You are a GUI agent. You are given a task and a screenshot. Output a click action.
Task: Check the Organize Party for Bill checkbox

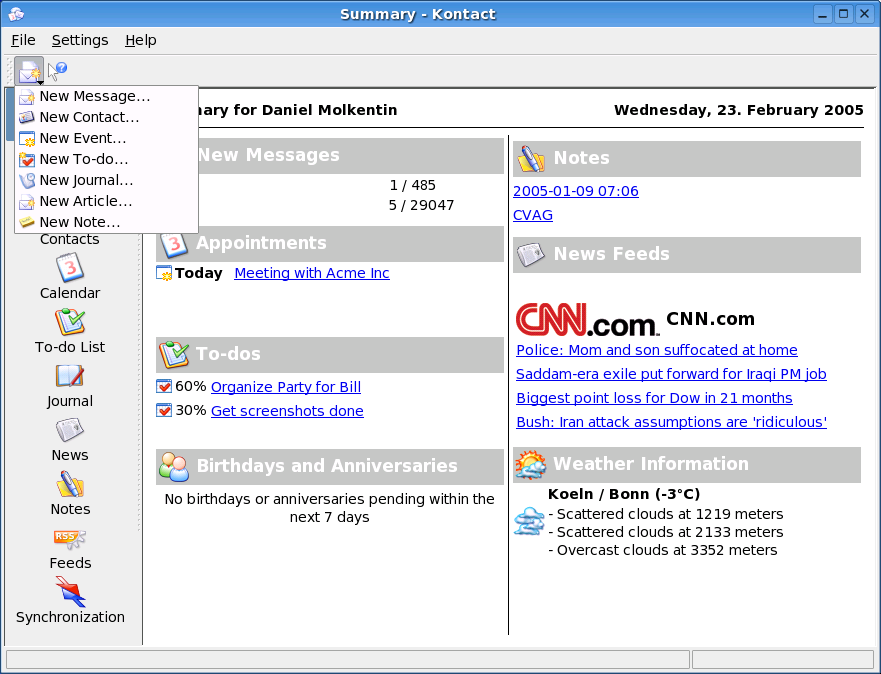(164, 387)
